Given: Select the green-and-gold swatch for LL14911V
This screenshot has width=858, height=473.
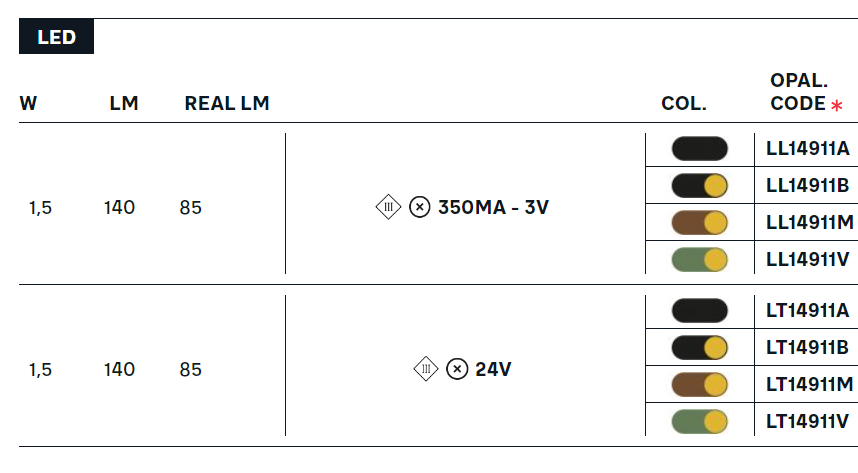Looking at the screenshot, I should pos(699,259).
